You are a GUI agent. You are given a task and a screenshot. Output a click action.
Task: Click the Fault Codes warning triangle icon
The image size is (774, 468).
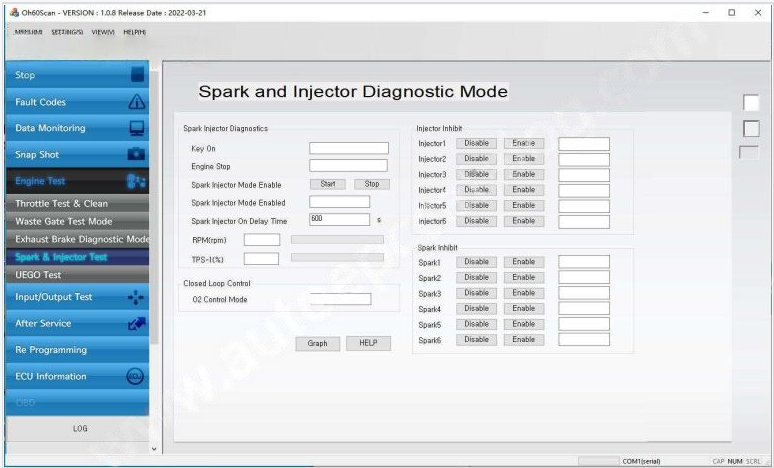pos(138,102)
